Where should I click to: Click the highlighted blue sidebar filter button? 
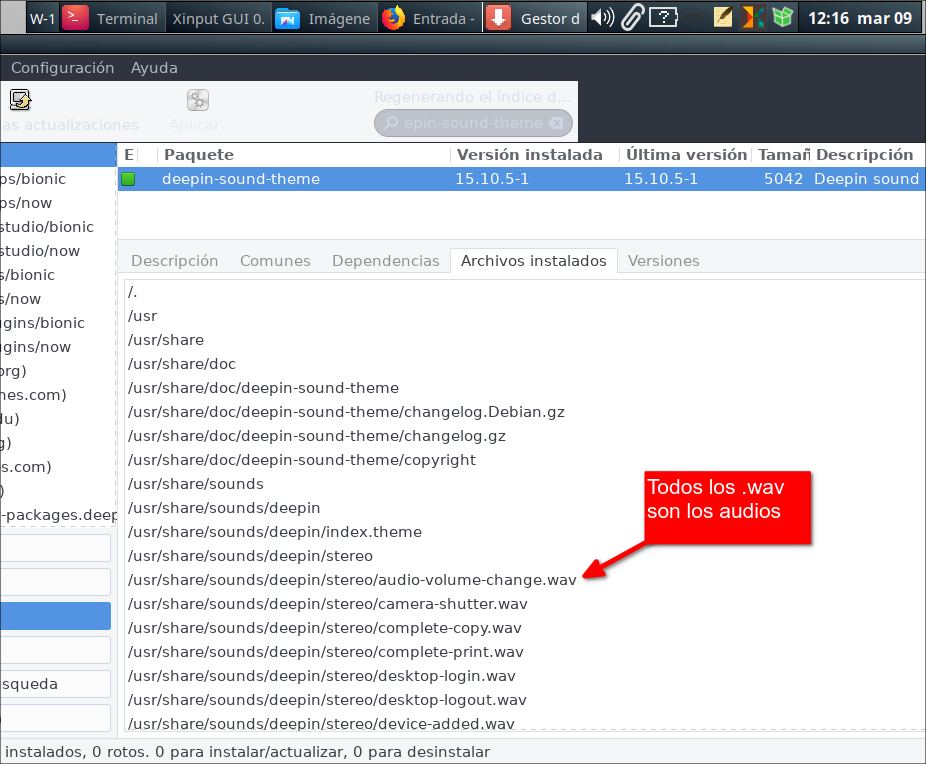click(x=56, y=616)
